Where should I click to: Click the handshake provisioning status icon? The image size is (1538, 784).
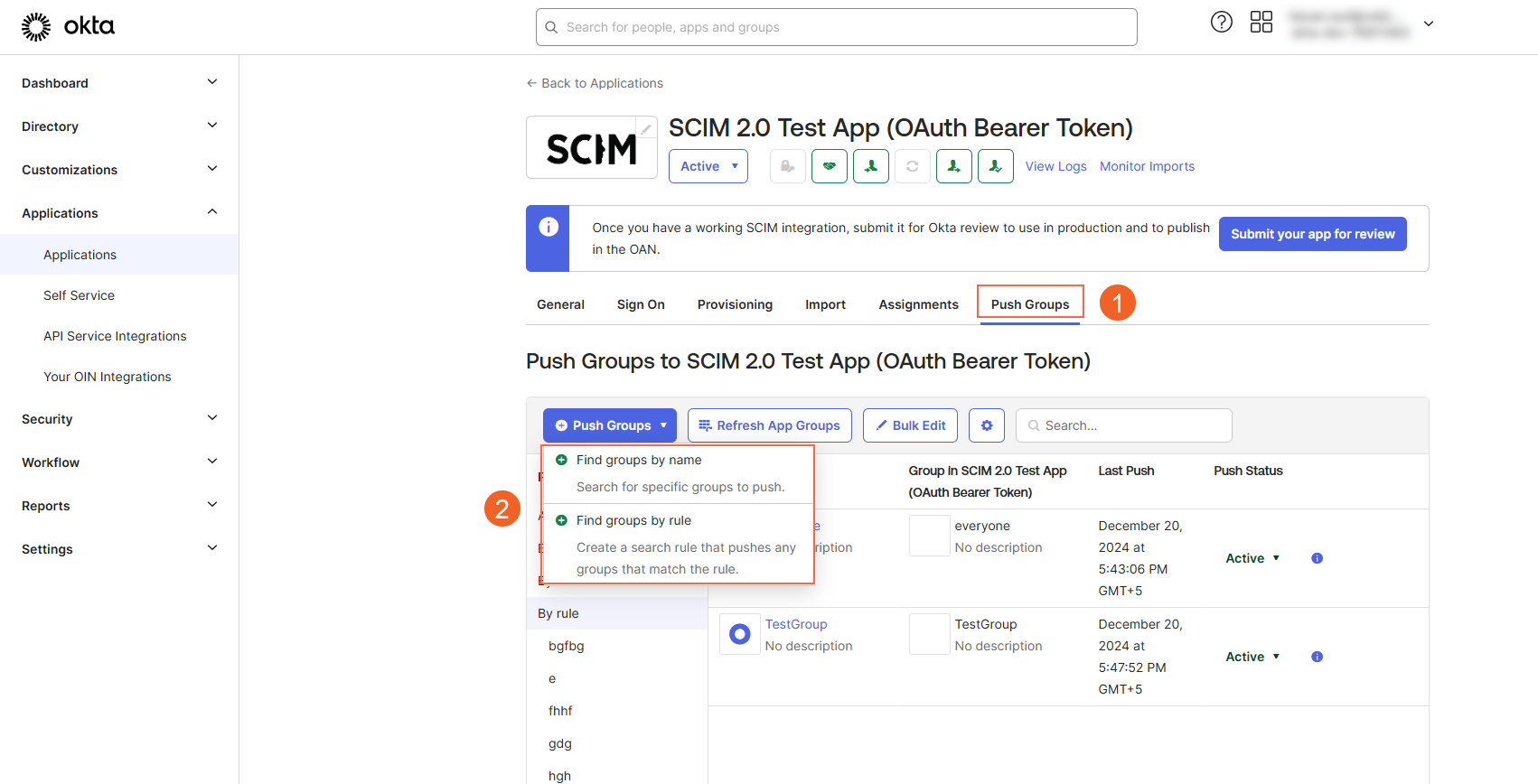pyautogui.click(x=829, y=166)
